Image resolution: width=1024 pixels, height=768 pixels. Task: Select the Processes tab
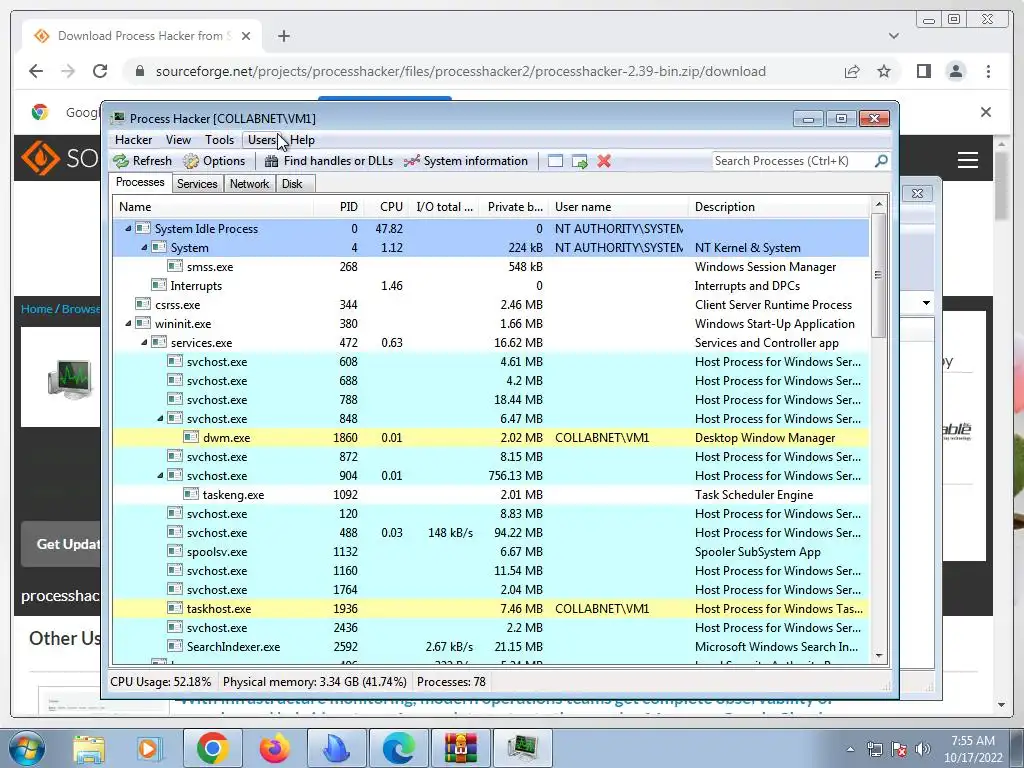pyautogui.click(x=140, y=182)
